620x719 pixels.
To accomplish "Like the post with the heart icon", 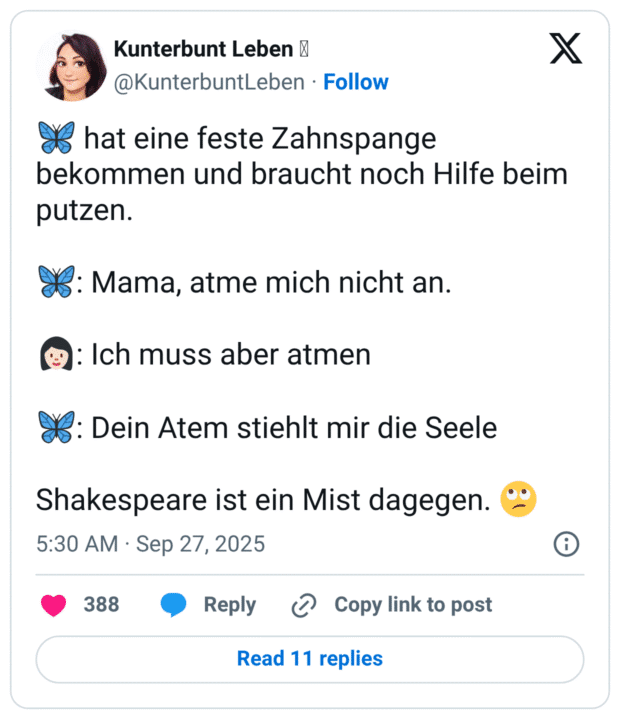I will point(53,604).
